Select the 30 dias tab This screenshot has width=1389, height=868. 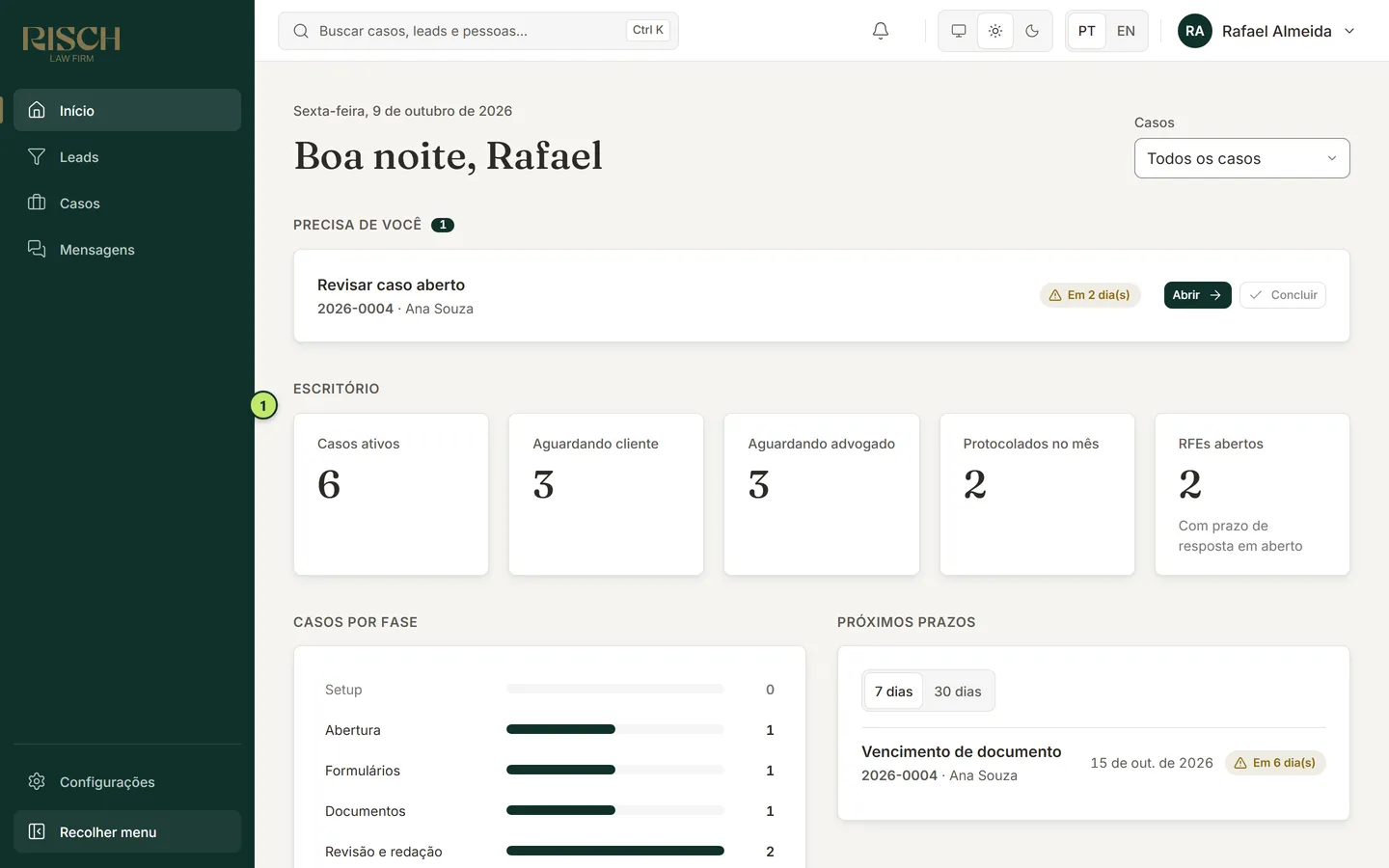click(x=958, y=692)
